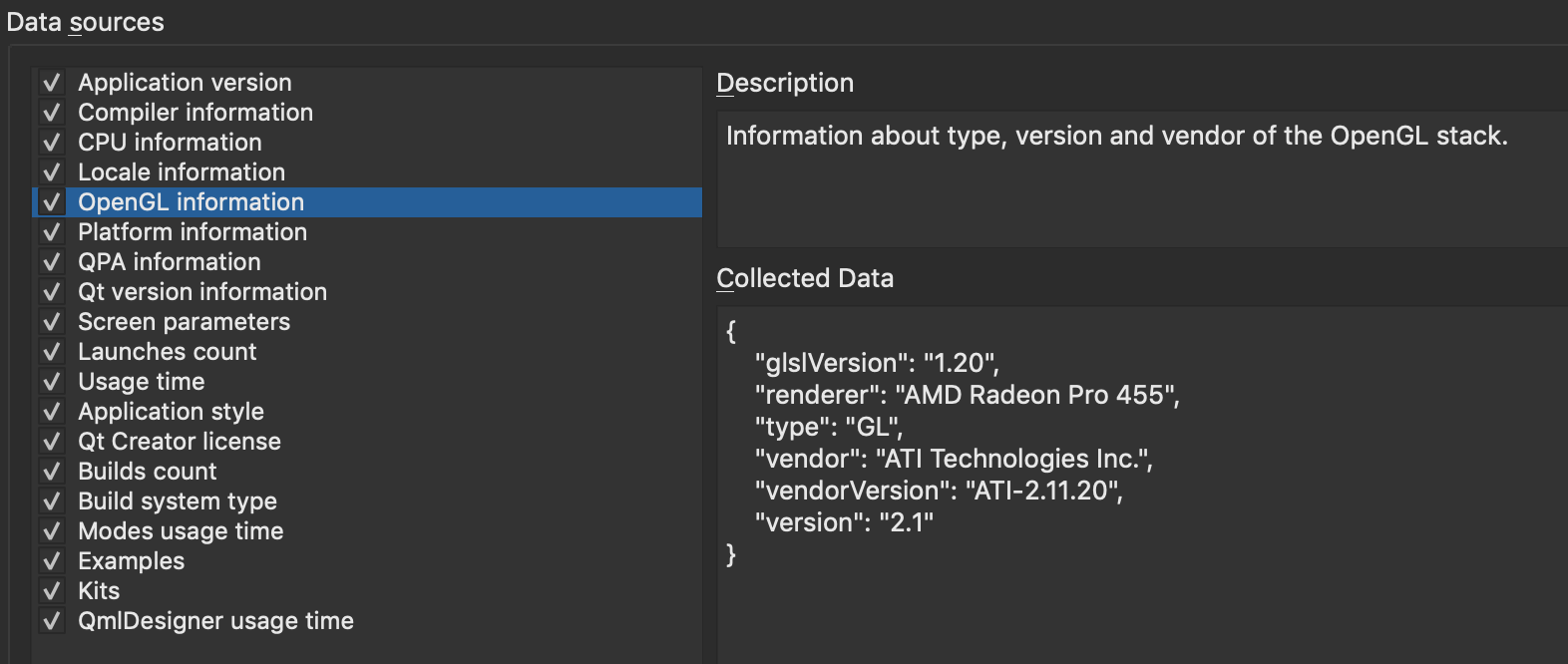Select Modes usage time entry
1568x664 pixels.
pos(181,531)
